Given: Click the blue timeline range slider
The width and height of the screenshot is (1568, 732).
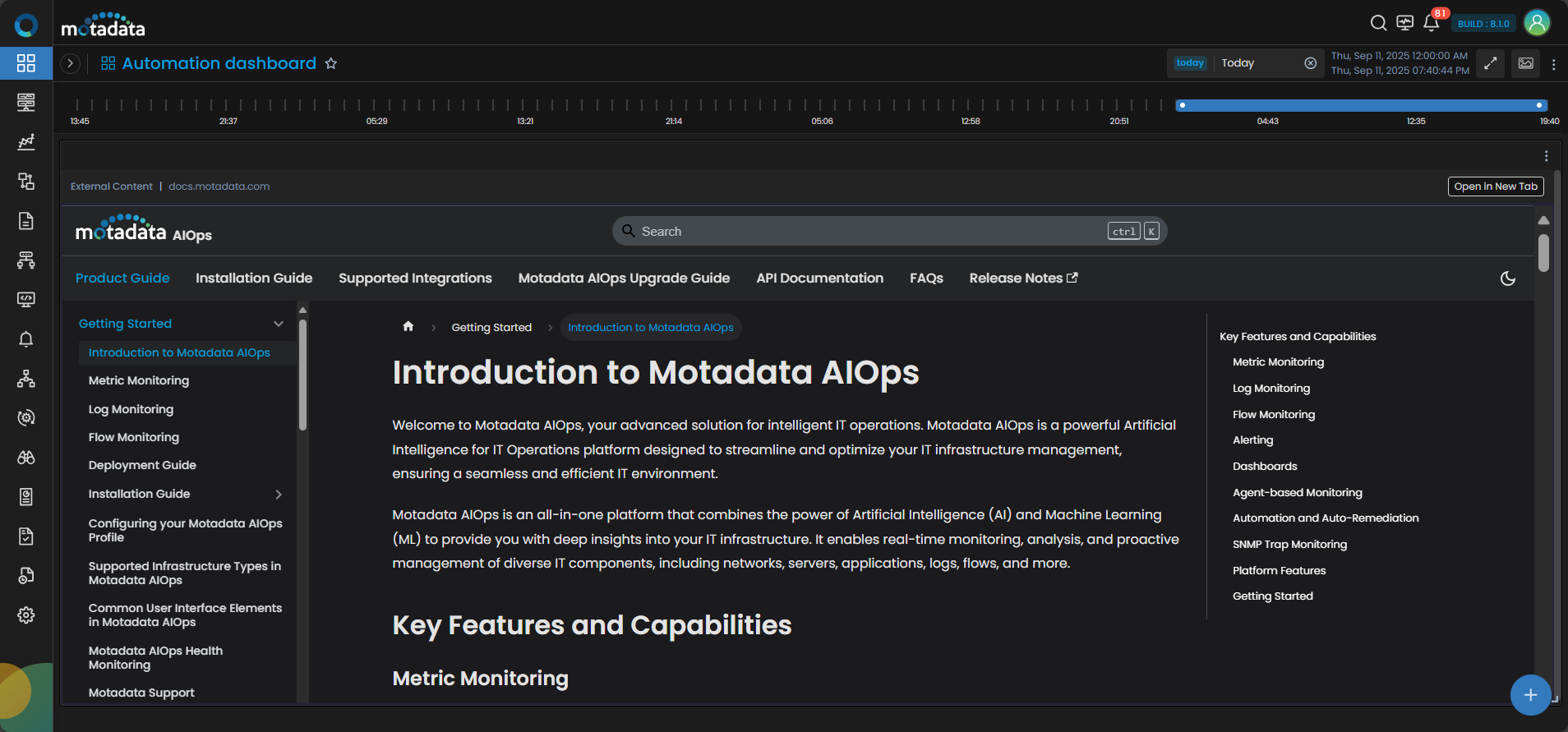Looking at the screenshot, I should click(x=1361, y=105).
